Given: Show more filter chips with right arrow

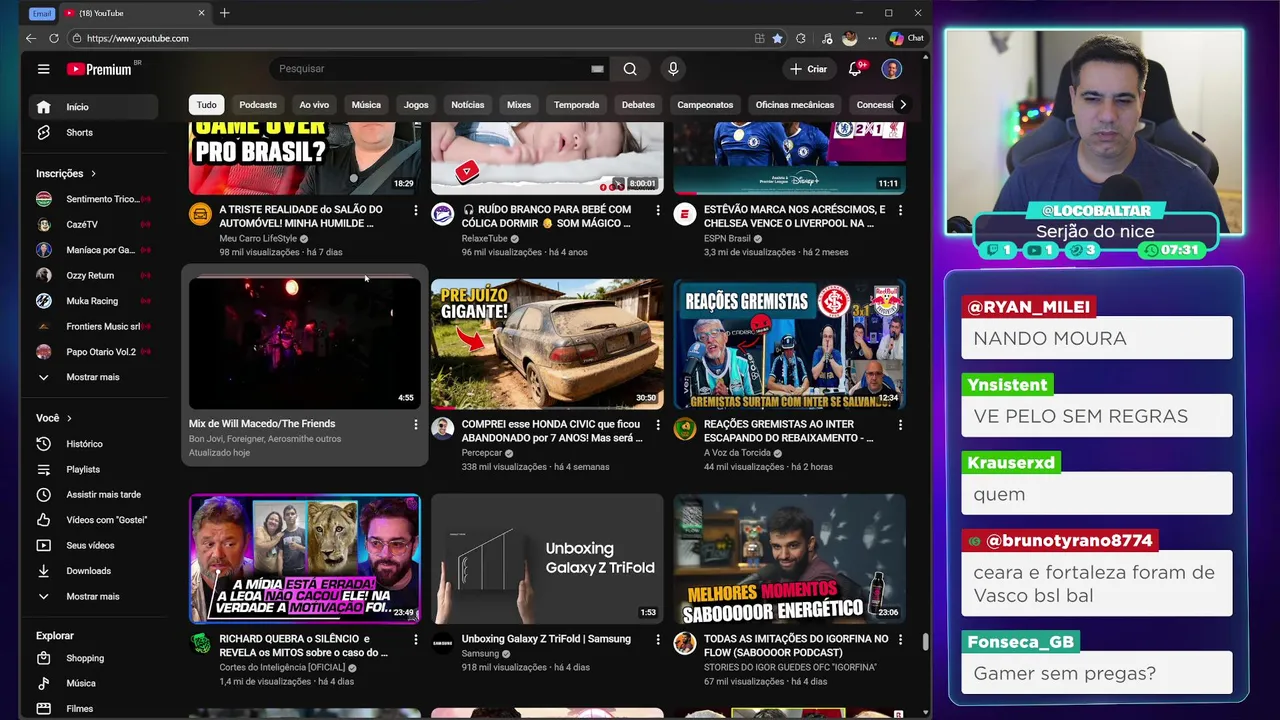Looking at the screenshot, I should [903, 105].
